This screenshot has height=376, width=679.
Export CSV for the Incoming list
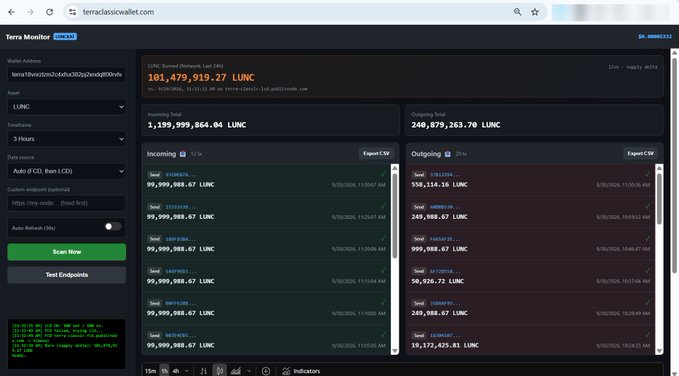(x=376, y=153)
